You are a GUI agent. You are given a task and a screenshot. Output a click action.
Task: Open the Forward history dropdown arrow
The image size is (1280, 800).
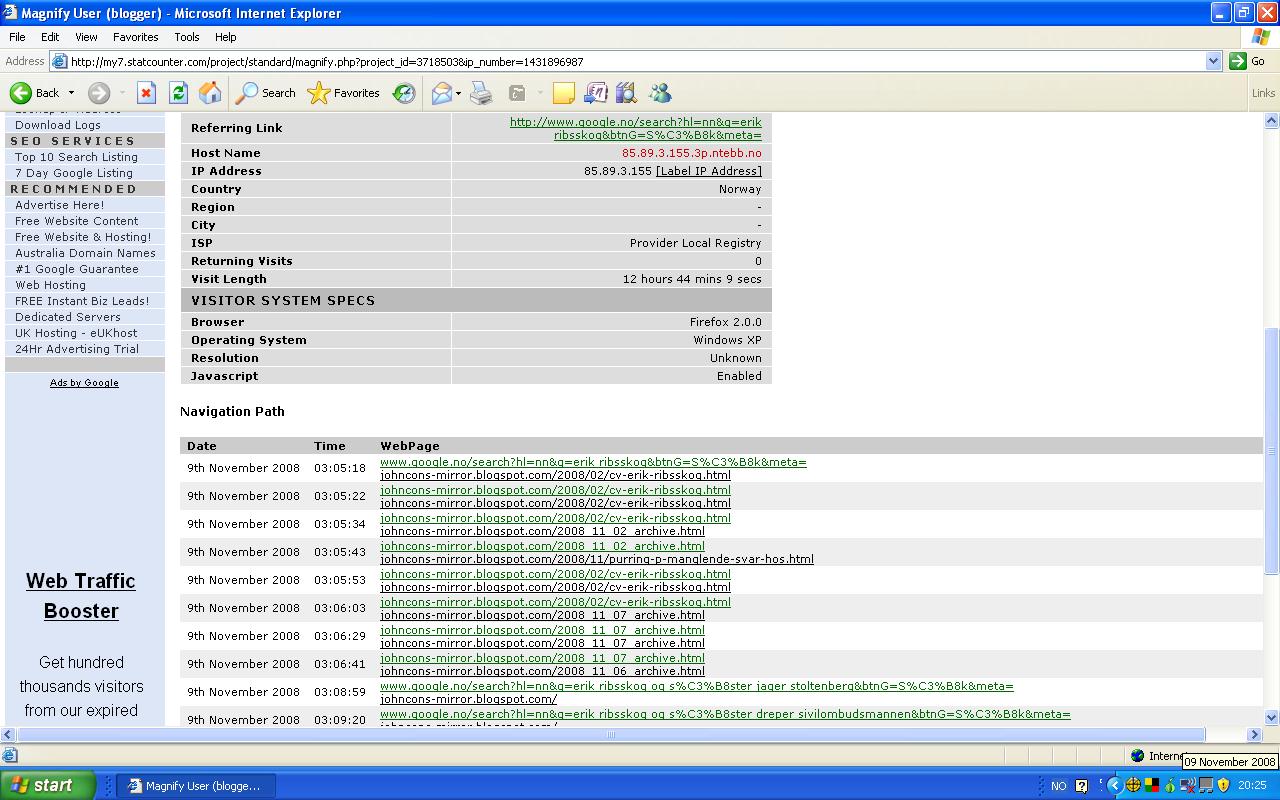click(x=122, y=93)
